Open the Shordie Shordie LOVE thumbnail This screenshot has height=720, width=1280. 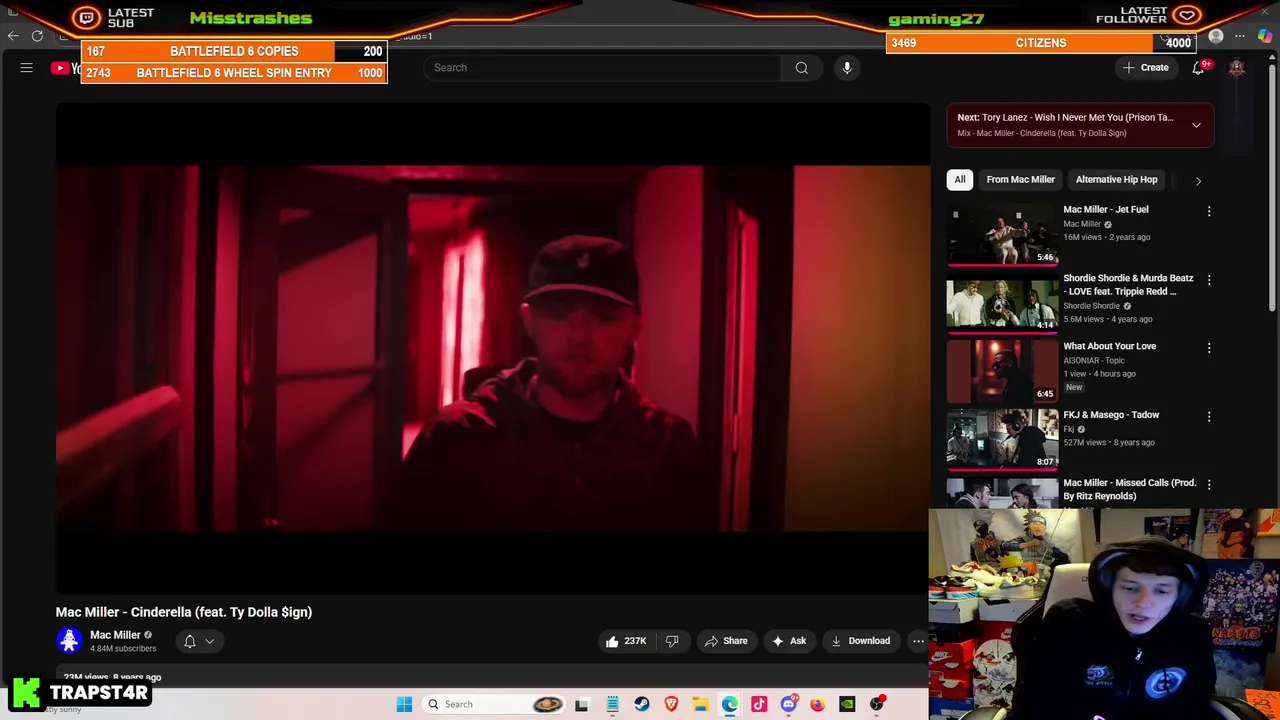tap(1002, 302)
